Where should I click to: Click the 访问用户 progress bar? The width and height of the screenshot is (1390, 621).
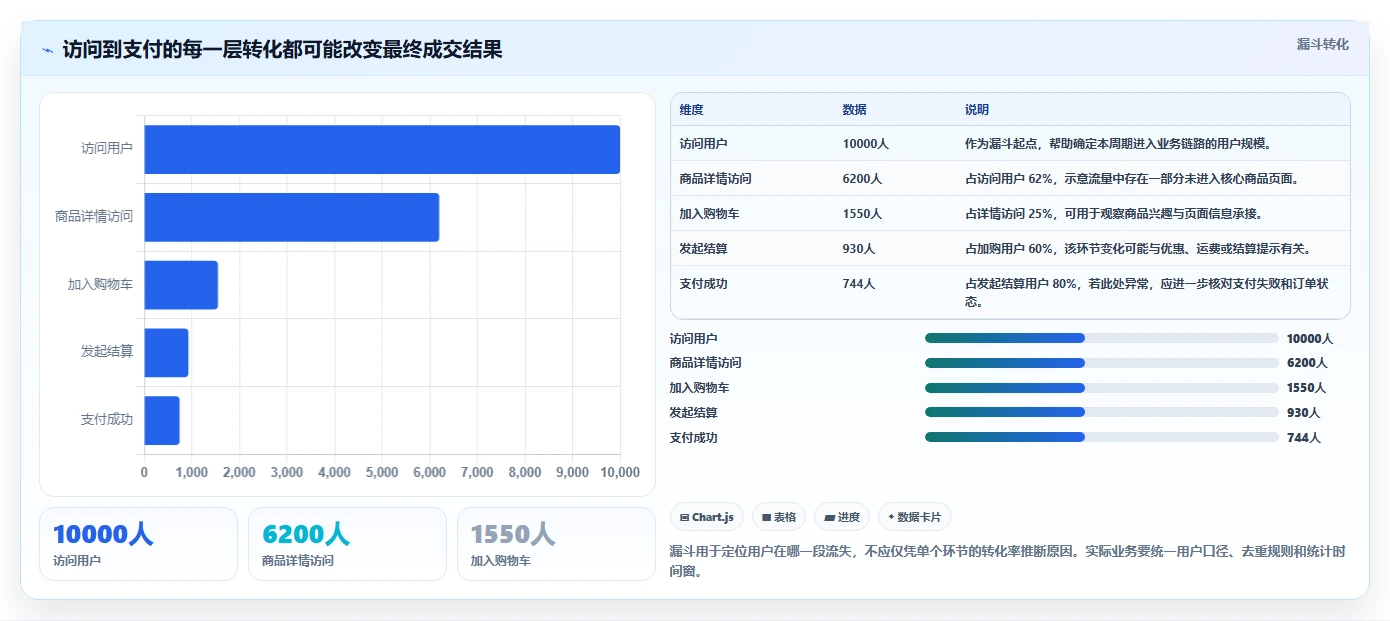[1102, 338]
